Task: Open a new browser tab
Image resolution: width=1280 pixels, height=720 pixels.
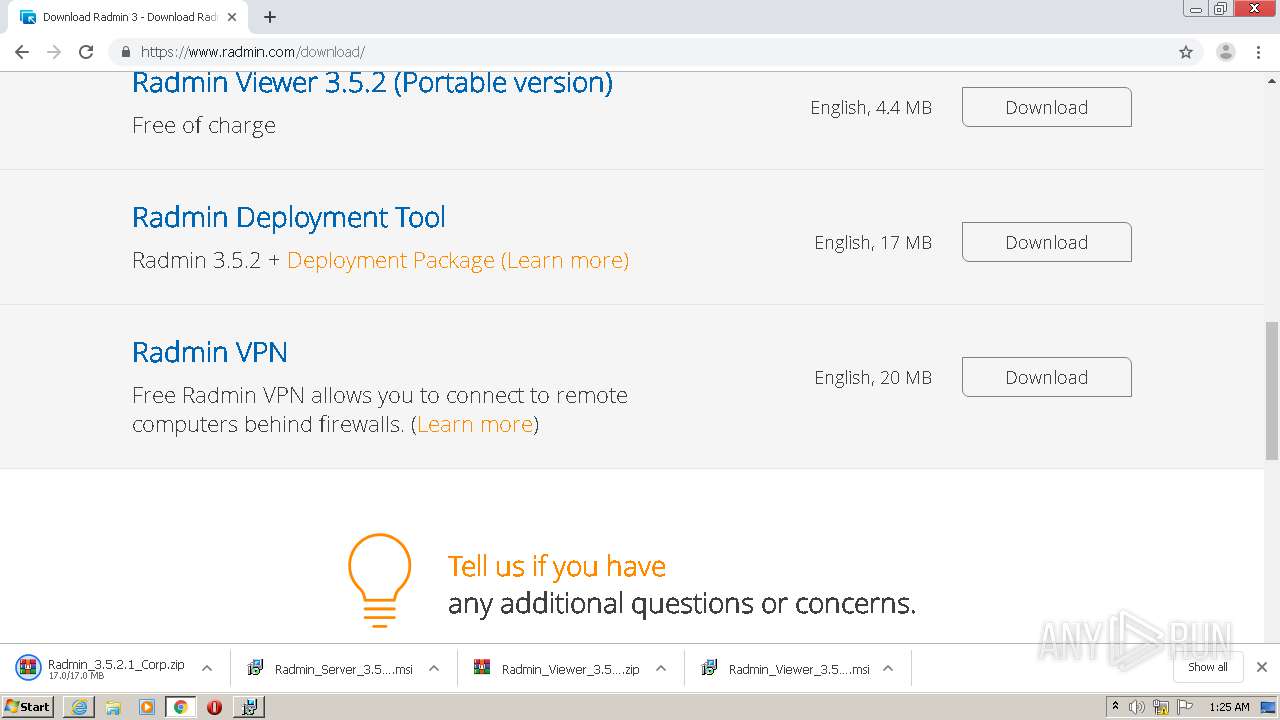Action: 270,17
